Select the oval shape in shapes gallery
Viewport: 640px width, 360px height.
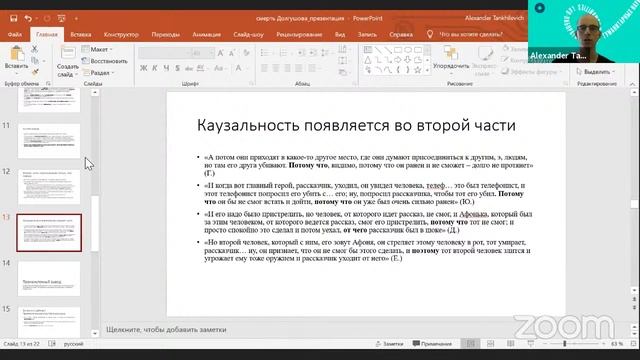[408, 50]
